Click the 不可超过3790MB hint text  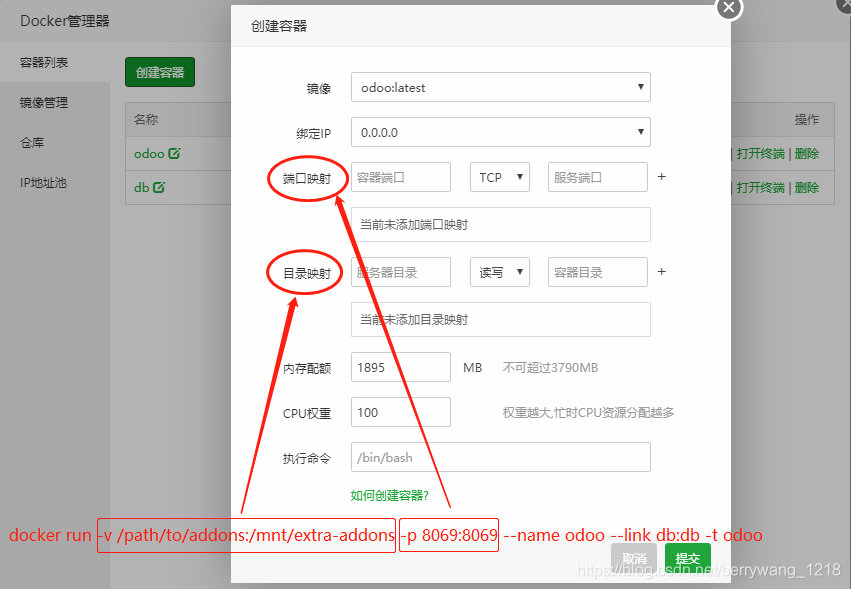pos(550,368)
